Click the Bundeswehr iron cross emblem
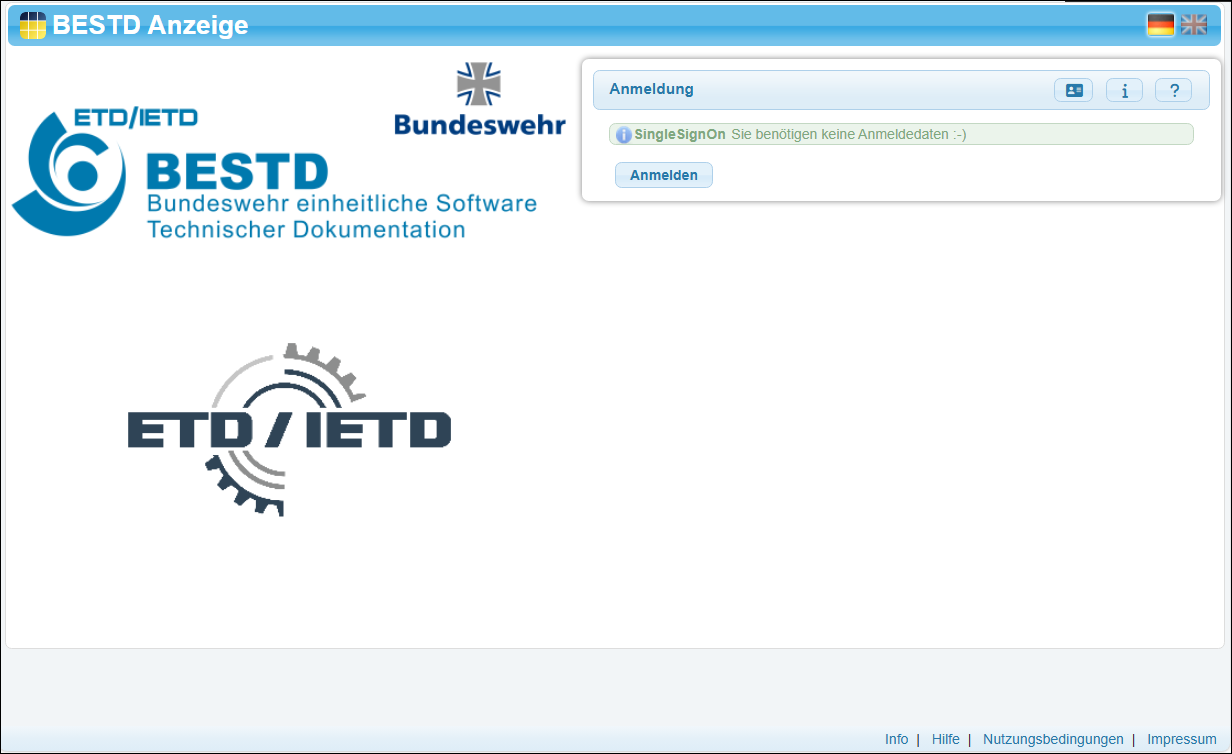The height and width of the screenshot is (754, 1232). [480, 82]
